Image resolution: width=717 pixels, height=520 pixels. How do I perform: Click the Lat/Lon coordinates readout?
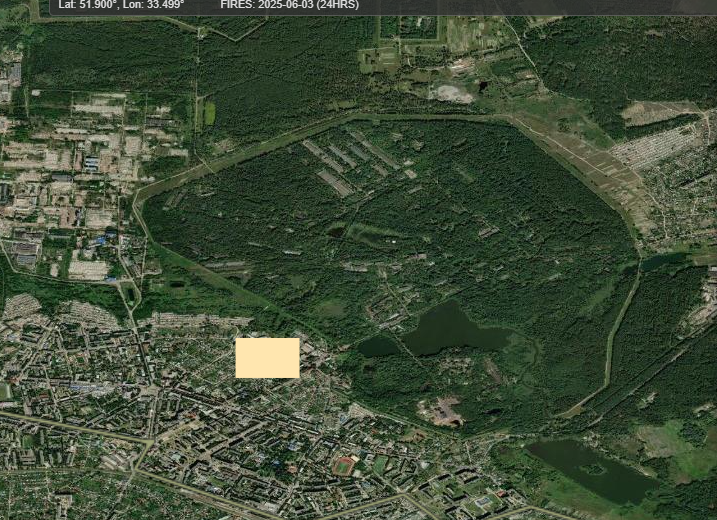point(121,5)
